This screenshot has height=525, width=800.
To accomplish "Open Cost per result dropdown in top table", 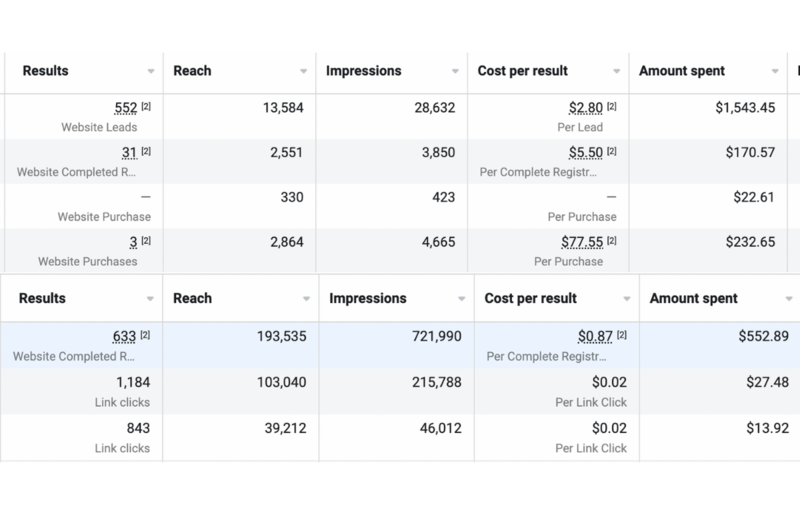I will tap(616, 71).
